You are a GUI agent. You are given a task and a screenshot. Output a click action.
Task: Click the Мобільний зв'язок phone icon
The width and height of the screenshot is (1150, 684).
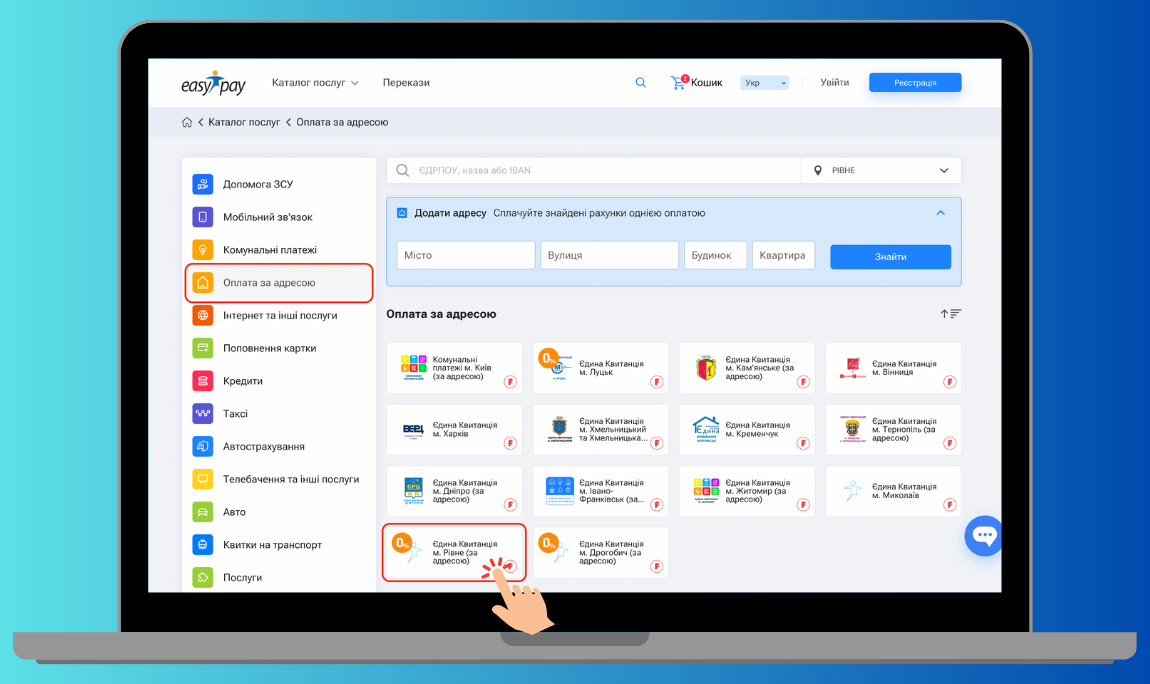(x=202, y=217)
